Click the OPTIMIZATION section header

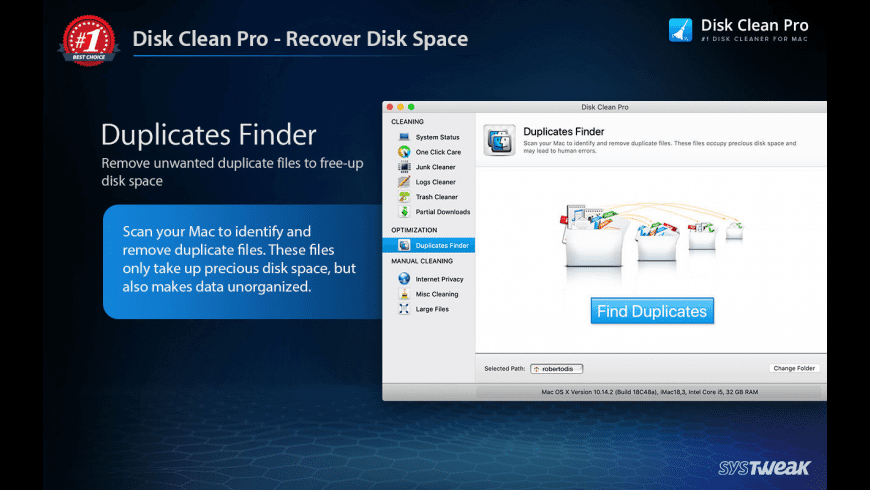tap(414, 230)
